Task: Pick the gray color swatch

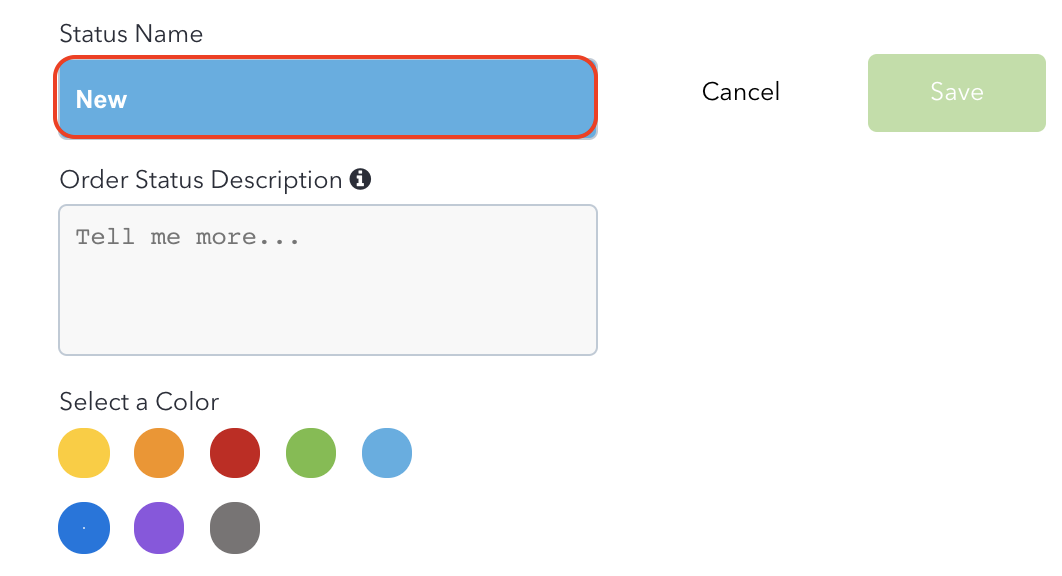Action: pyautogui.click(x=235, y=528)
